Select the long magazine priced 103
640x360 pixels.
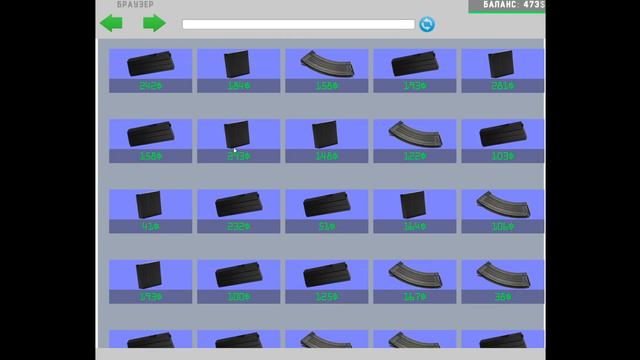click(x=503, y=141)
